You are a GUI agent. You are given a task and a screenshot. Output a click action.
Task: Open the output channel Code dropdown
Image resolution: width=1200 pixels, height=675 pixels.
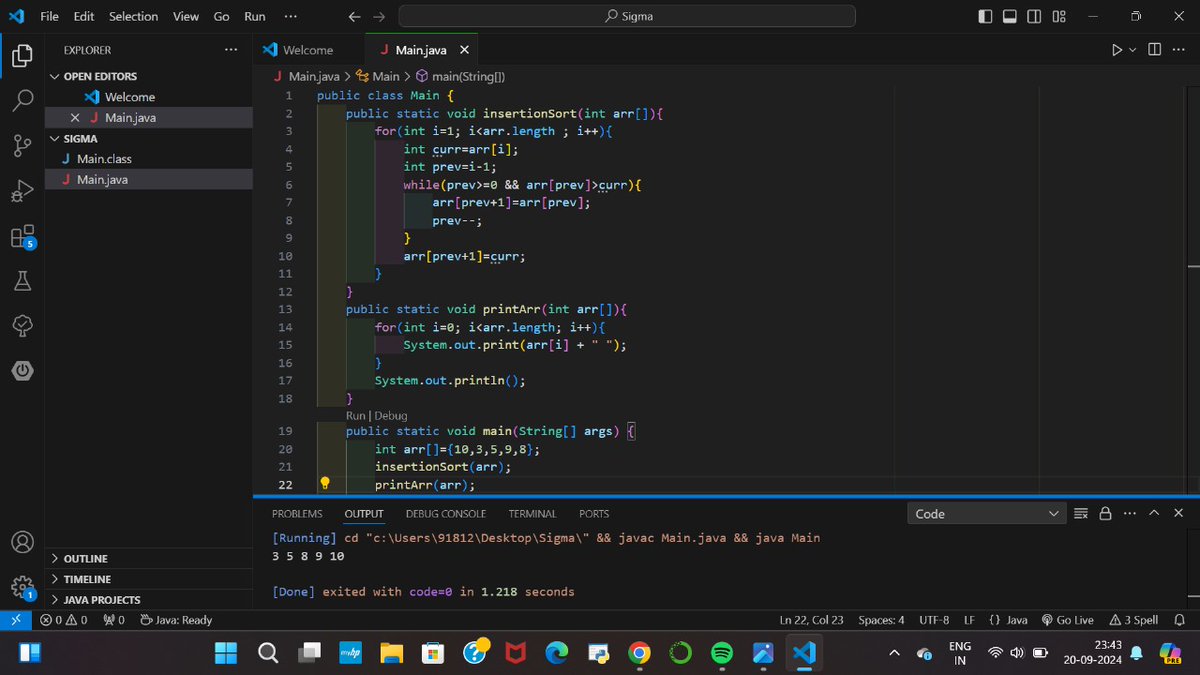[x=987, y=513]
